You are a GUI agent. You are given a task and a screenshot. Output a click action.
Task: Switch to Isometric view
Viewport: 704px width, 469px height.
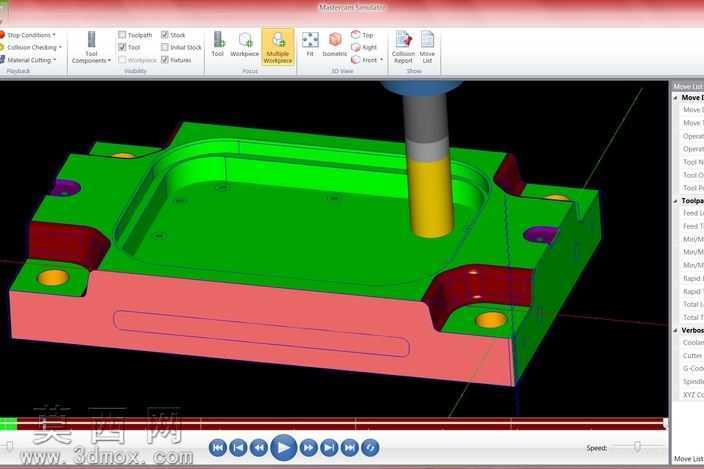pyautogui.click(x=335, y=44)
